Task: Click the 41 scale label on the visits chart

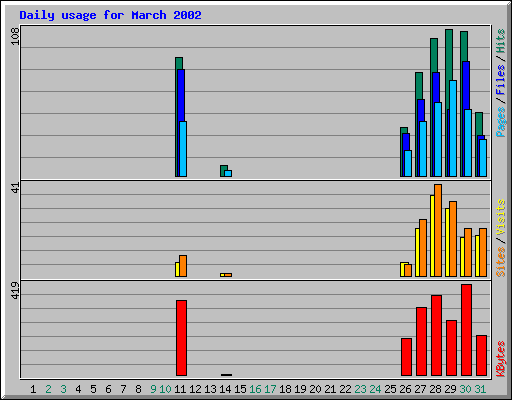Action: (x=15, y=188)
